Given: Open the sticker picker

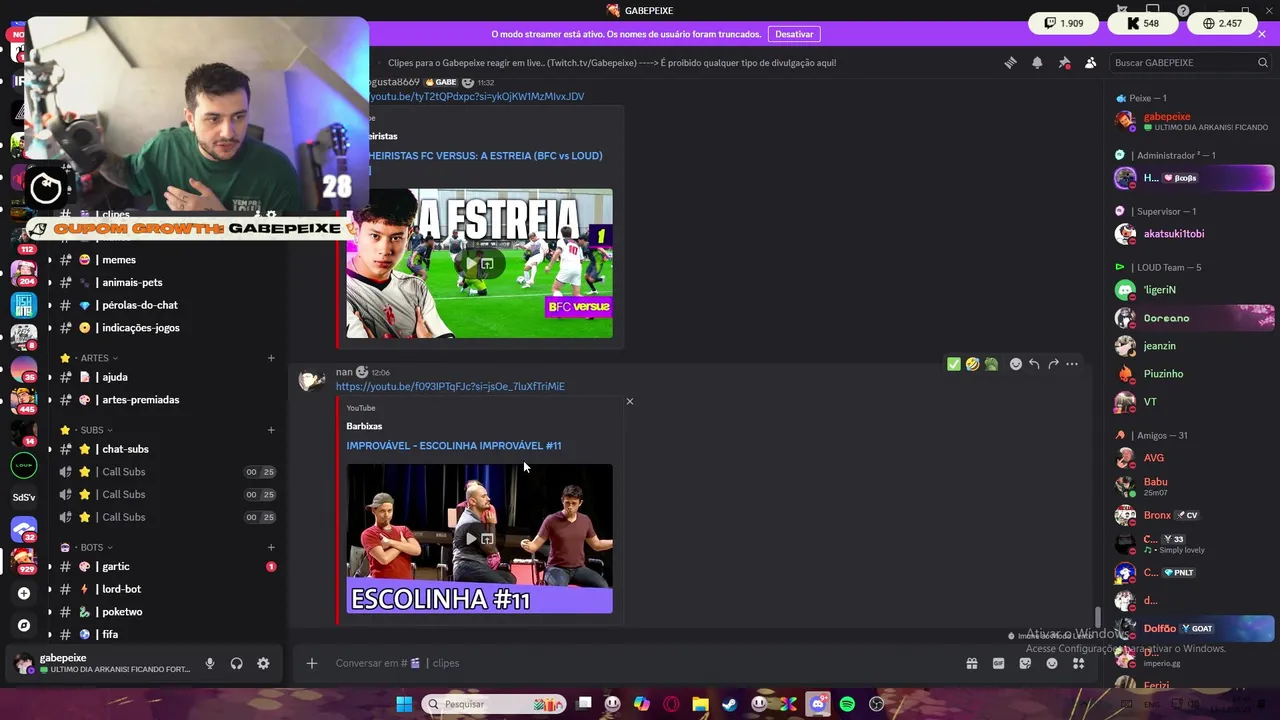Looking at the screenshot, I should 1025,663.
